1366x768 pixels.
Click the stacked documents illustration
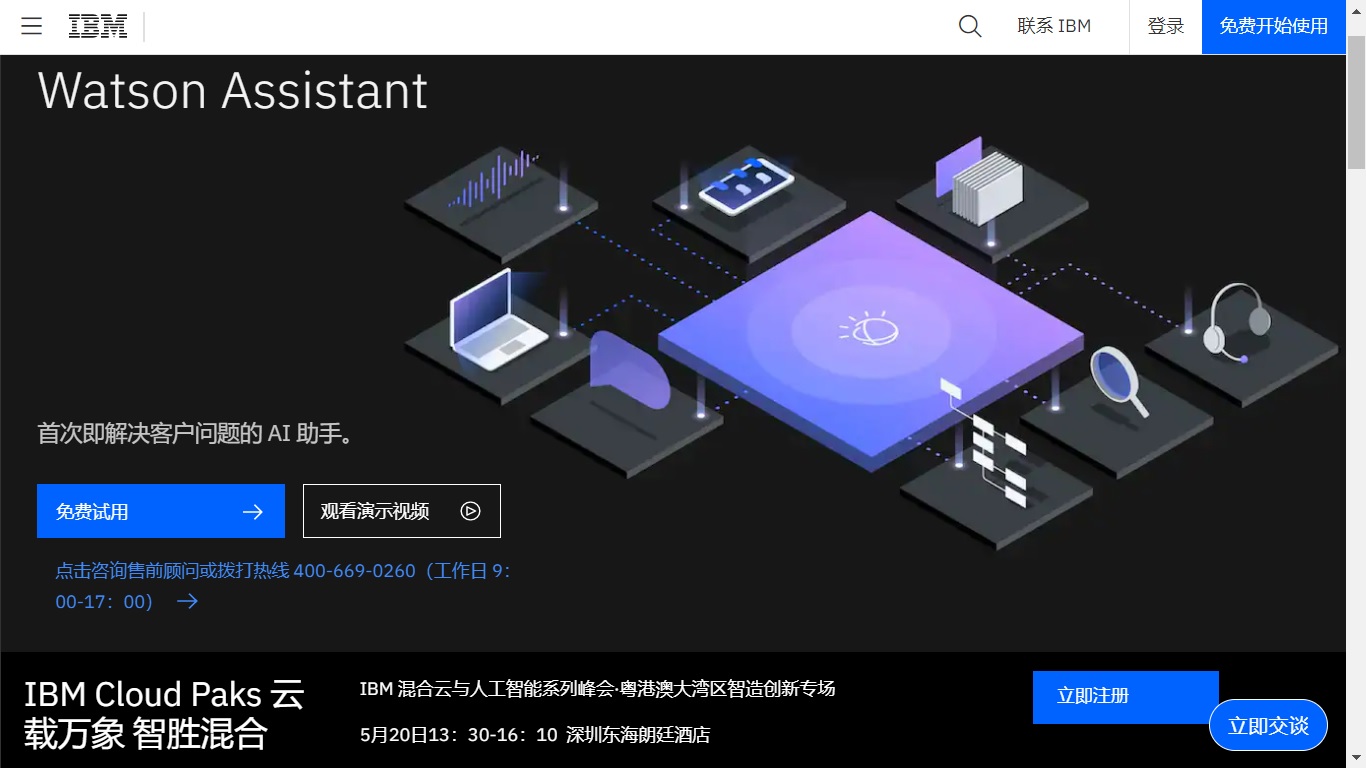pos(980,183)
